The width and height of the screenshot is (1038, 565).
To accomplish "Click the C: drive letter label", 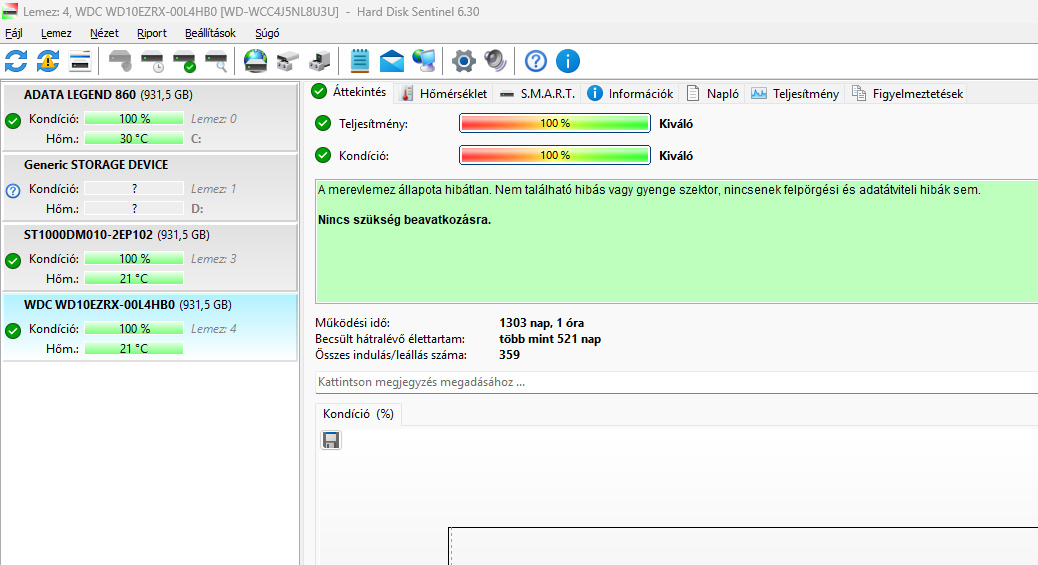I will (196, 138).
